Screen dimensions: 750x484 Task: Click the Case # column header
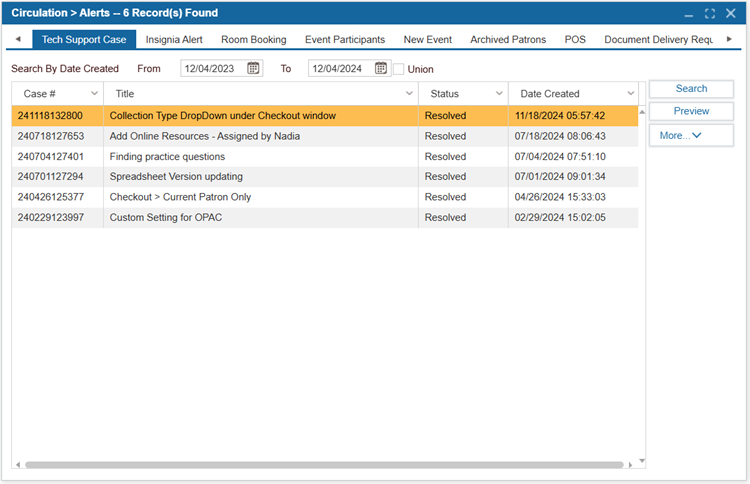click(x=57, y=93)
